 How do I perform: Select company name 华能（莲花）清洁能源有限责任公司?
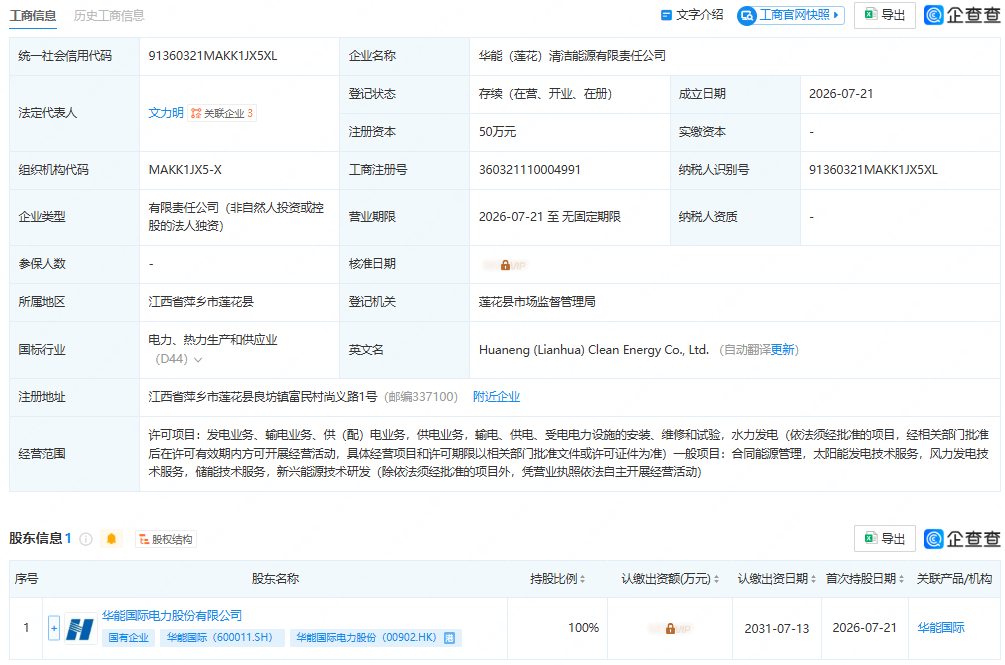click(x=572, y=56)
